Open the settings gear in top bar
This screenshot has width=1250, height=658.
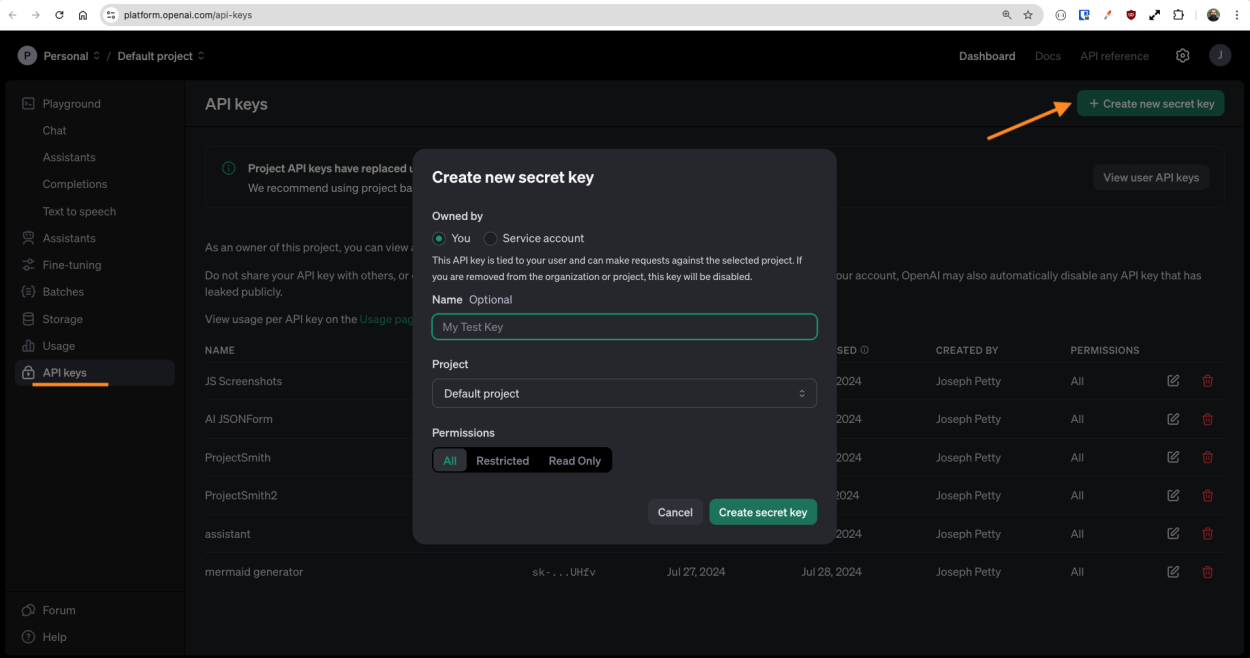1182,55
